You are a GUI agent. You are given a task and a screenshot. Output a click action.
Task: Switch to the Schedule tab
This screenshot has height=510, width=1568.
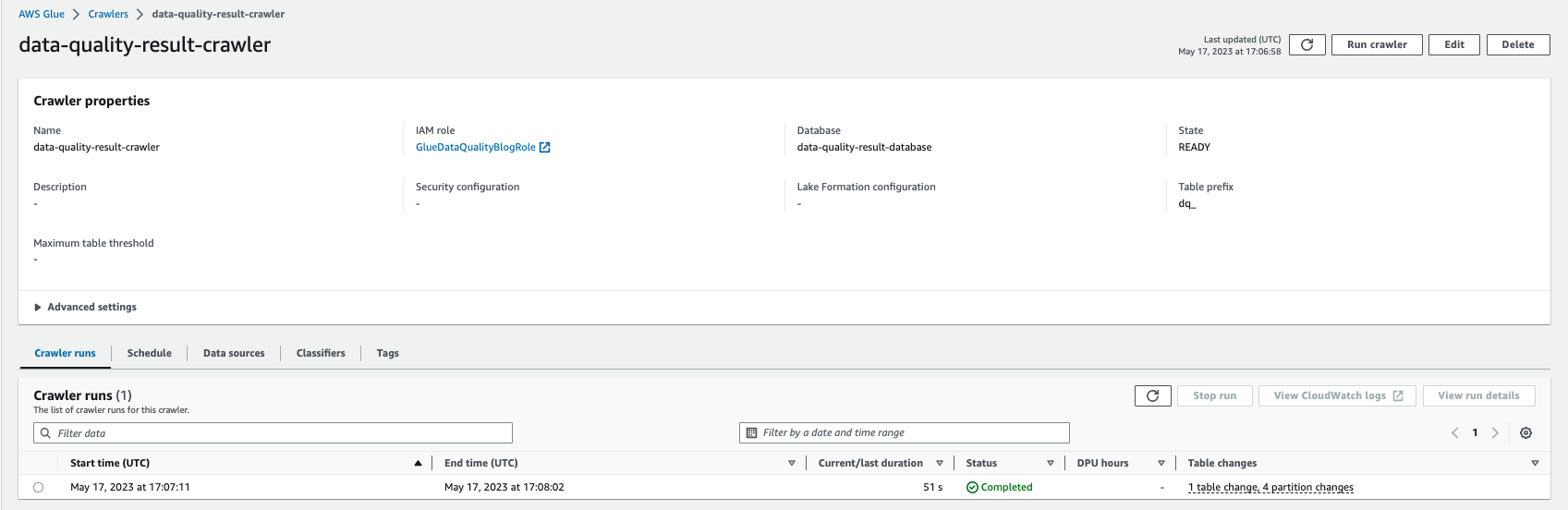149,353
